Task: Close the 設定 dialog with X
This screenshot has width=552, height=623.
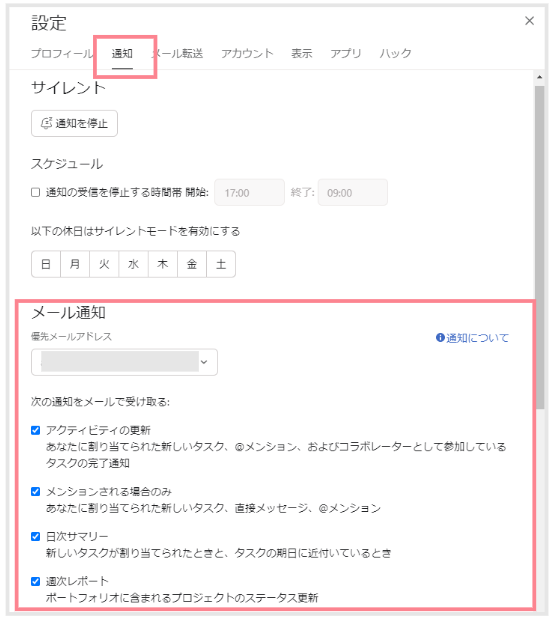Action: 529,21
